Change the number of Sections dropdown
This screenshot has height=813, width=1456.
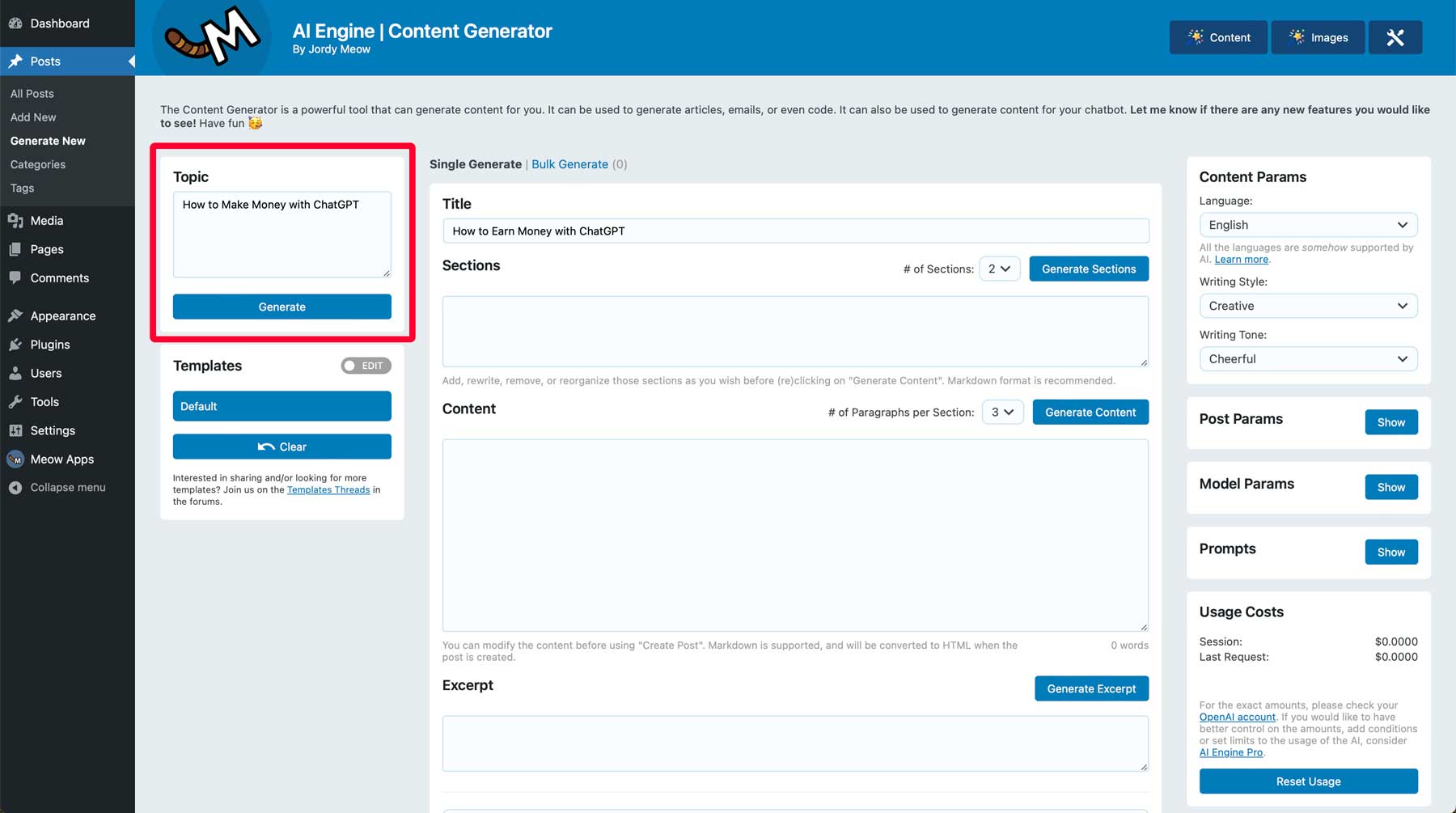999,269
